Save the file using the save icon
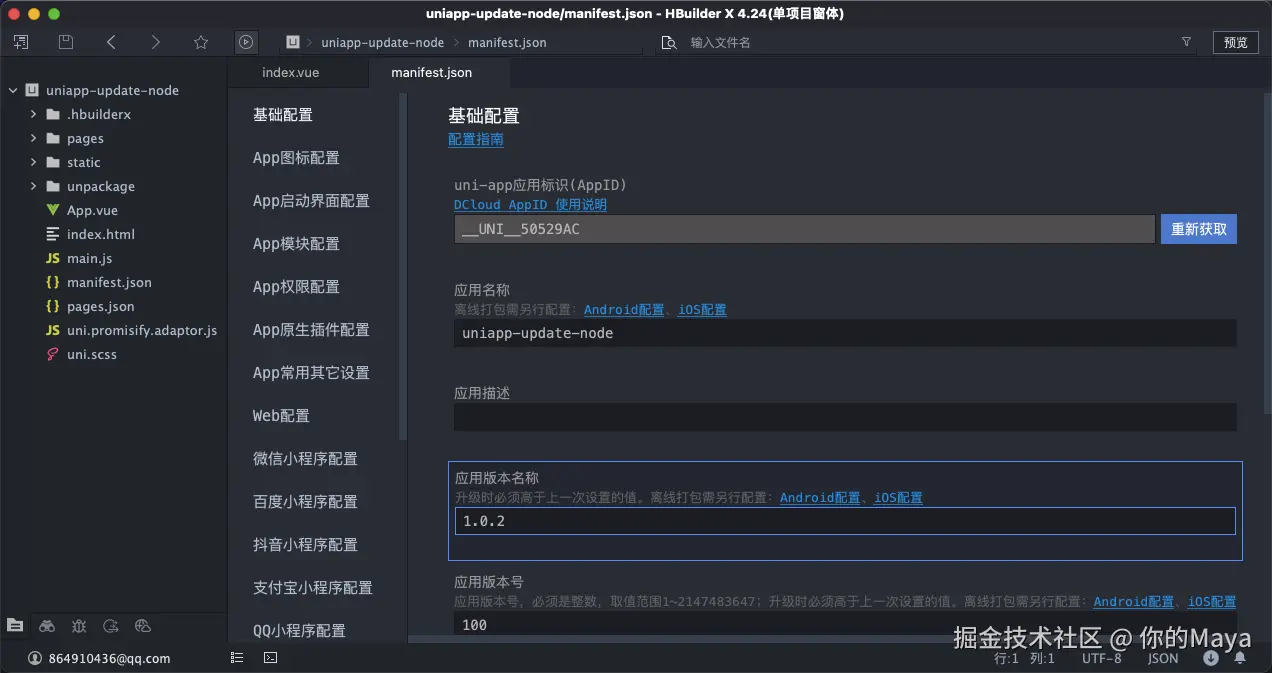Image resolution: width=1272 pixels, height=673 pixels. point(66,41)
